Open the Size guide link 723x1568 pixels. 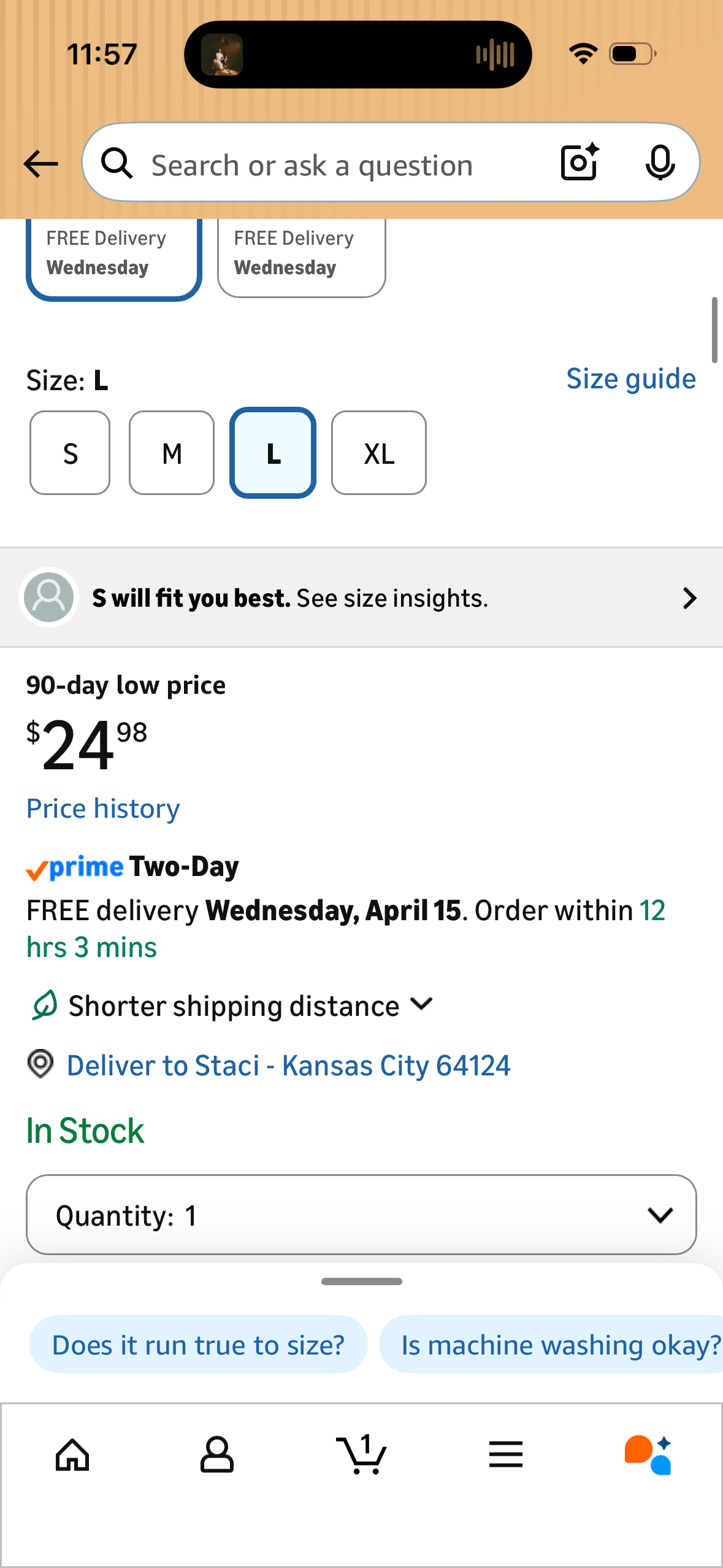click(x=631, y=379)
